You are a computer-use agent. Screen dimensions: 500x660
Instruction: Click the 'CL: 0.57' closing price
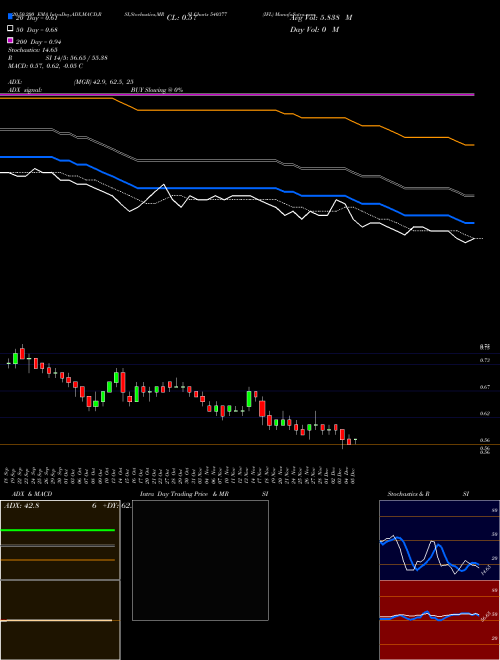click(181, 18)
